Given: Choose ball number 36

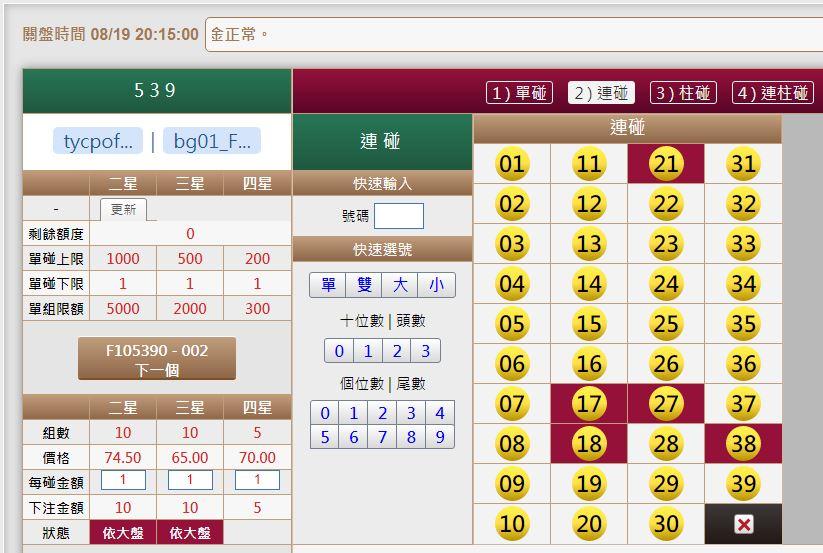Looking at the screenshot, I should [743, 364].
